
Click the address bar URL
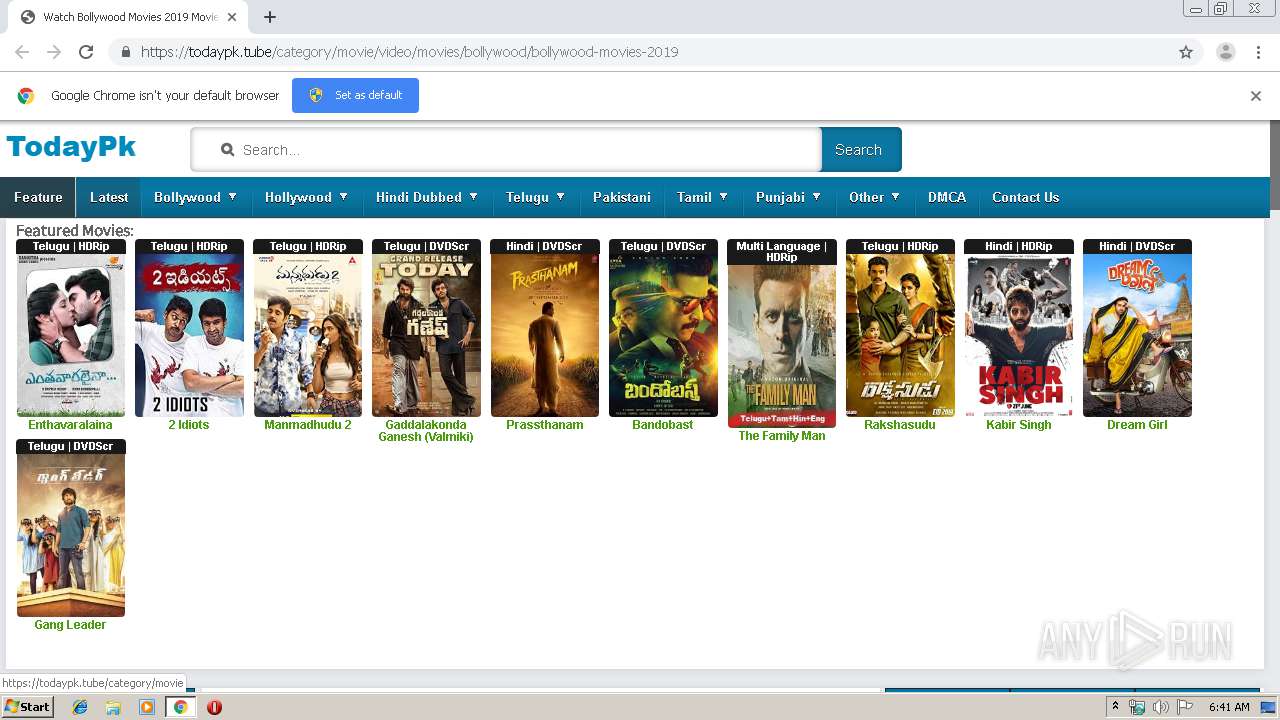[x=410, y=52]
